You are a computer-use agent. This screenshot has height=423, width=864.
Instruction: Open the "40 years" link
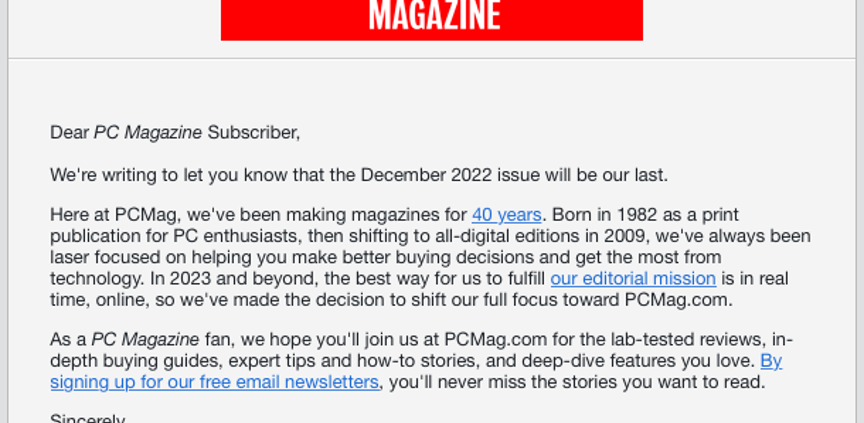coord(506,214)
